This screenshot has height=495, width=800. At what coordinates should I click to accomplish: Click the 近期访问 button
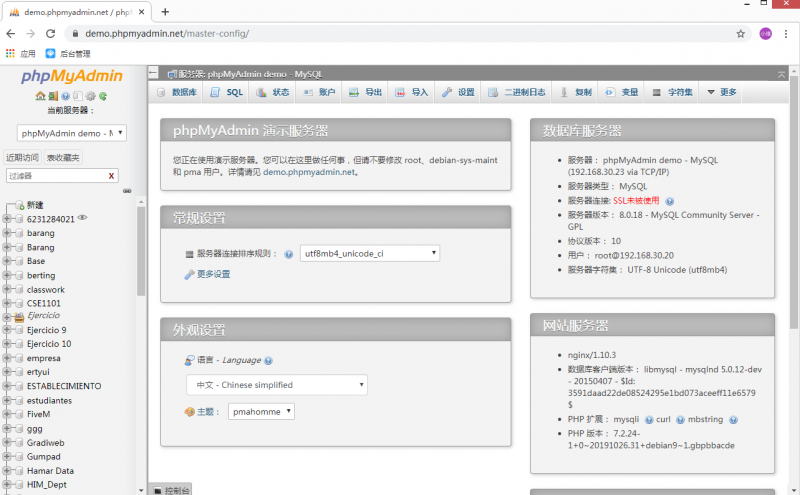click(x=22, y=158)
